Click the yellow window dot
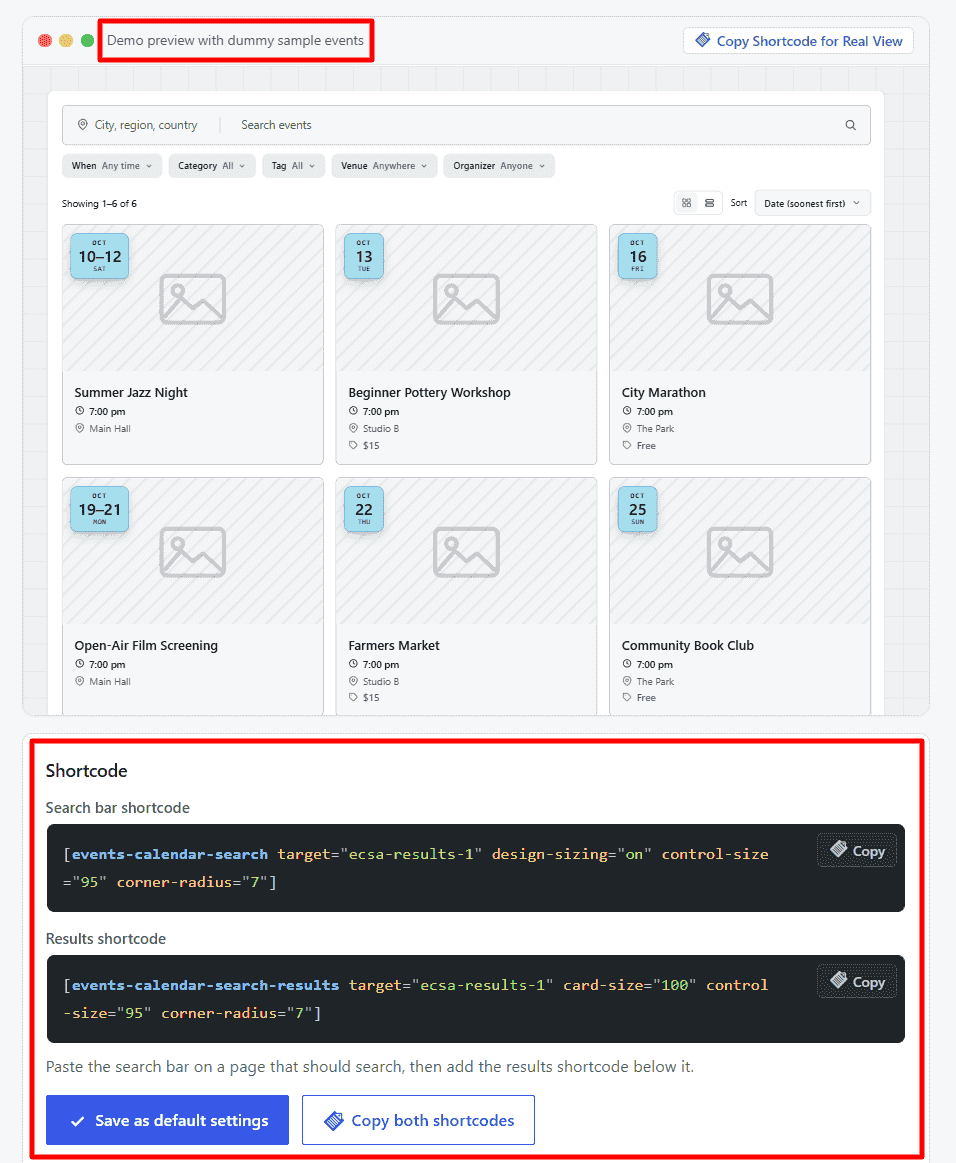 66,40
